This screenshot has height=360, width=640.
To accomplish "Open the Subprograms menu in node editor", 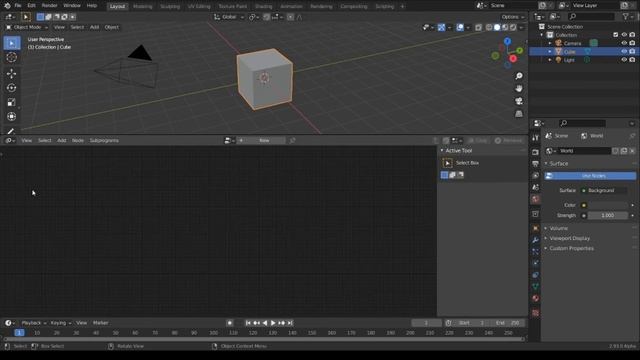I will (104, 140).
